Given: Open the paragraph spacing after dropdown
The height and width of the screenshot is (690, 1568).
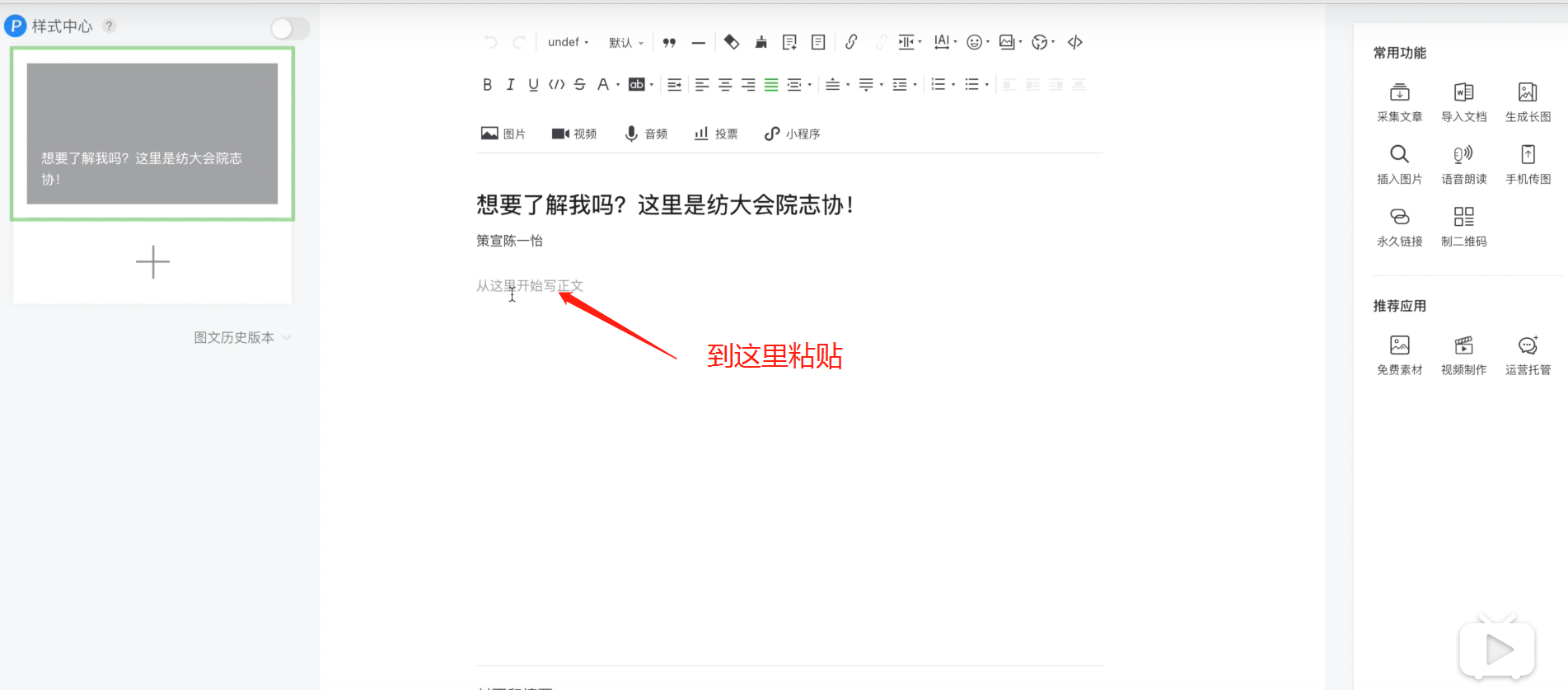Looking at the screenshot, I should (871, 85).
